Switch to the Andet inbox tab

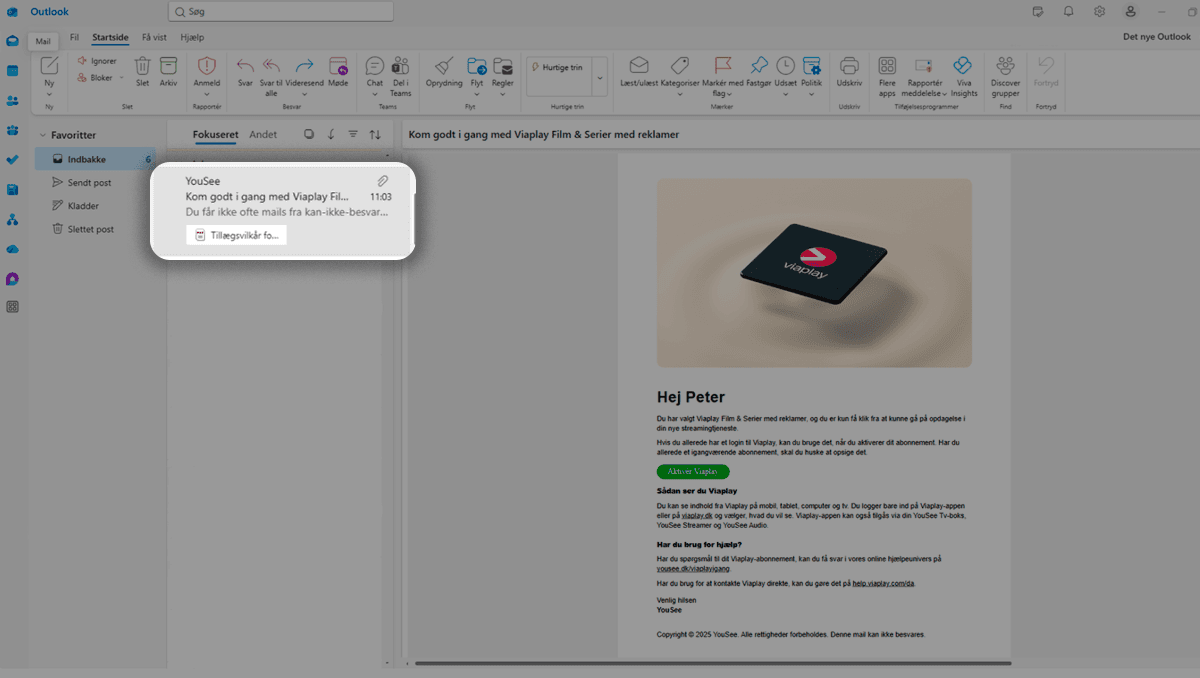point(263,134)
